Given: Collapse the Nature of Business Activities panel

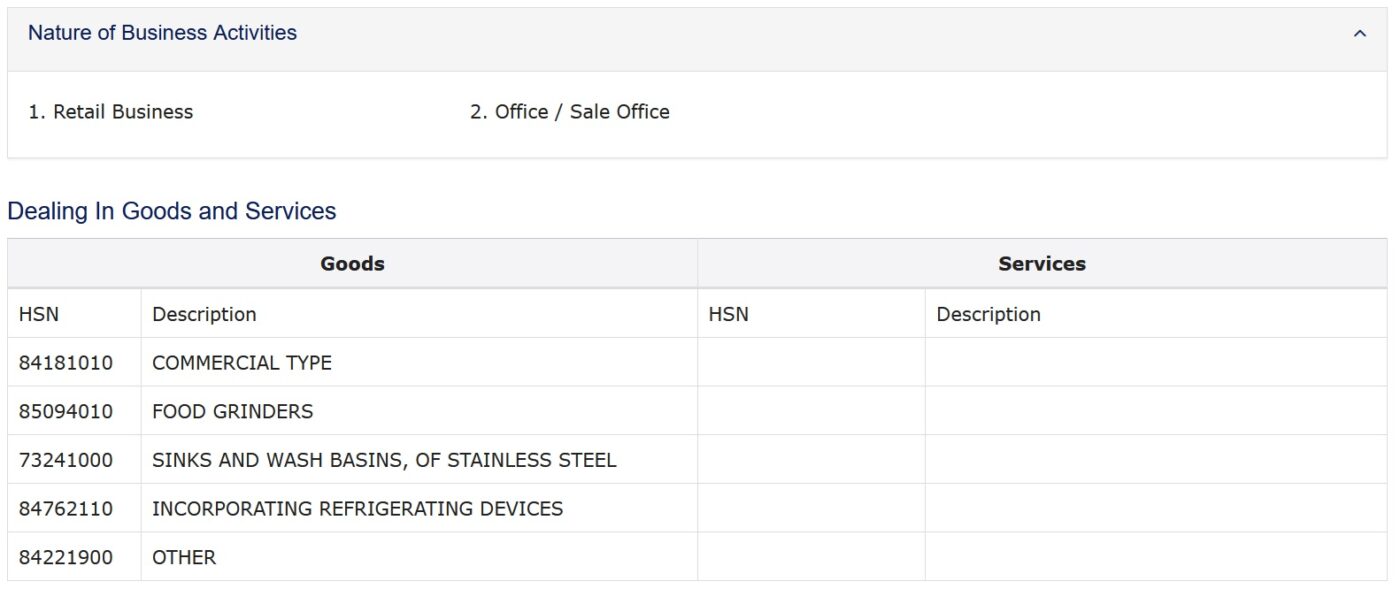Looking at the screenshot, I should point(1359,34).
